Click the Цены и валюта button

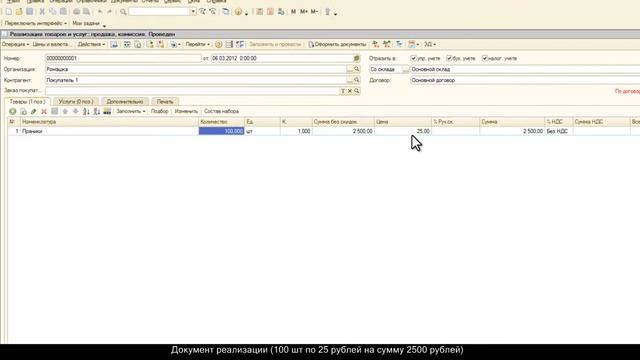point(51,44)
